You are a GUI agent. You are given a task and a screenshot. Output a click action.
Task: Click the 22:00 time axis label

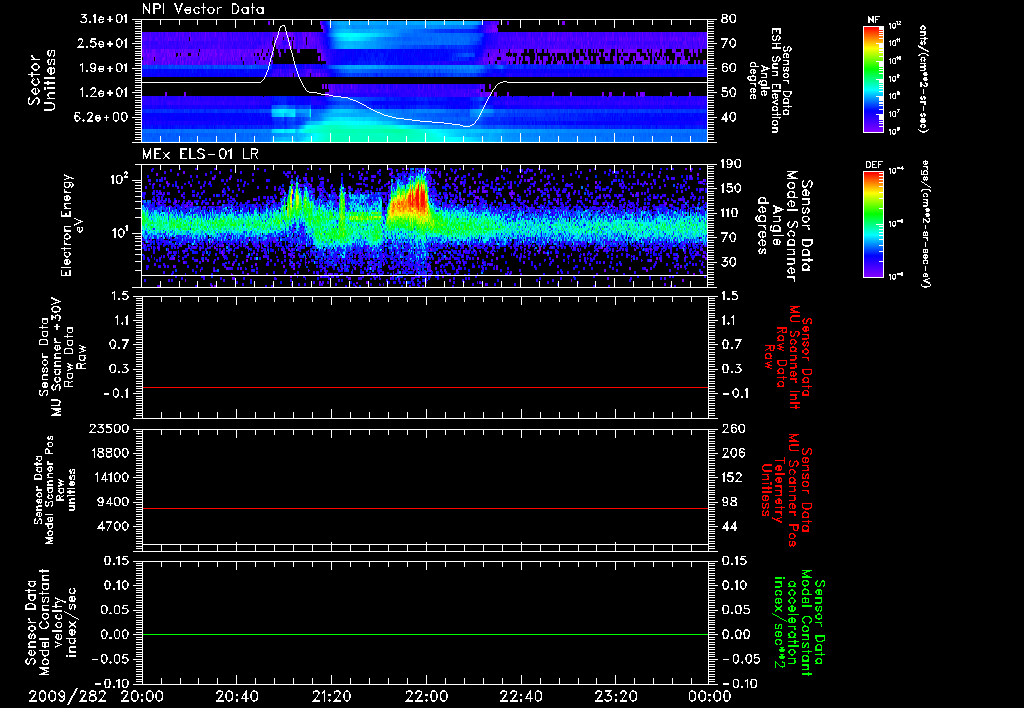(x=426, y=696)
